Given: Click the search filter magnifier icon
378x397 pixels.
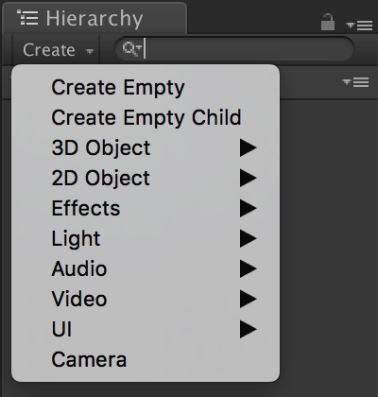Looking at the screenshot, I should [132, 49].
